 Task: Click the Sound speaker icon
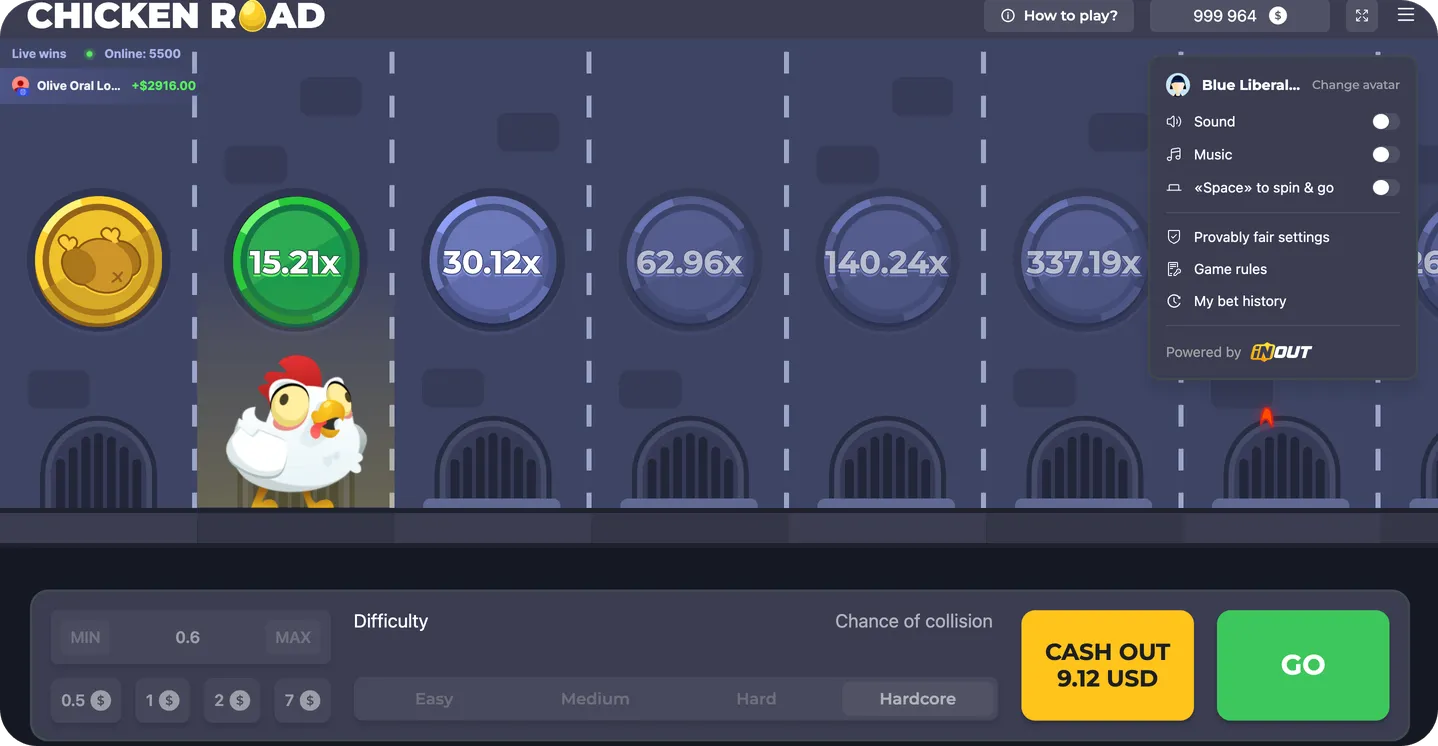pos(1174,122)
